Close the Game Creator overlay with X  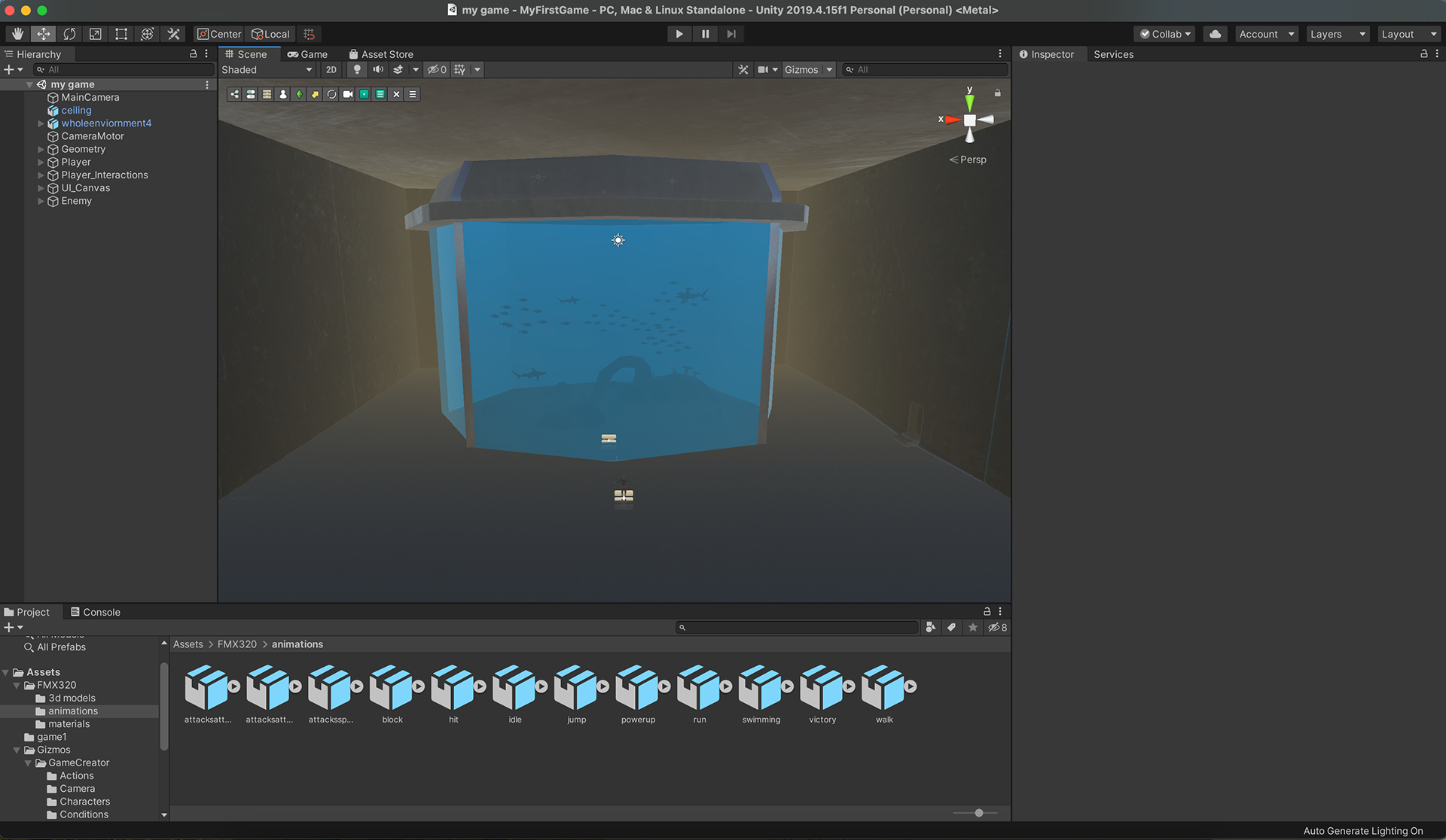click(x=396, y=94)
